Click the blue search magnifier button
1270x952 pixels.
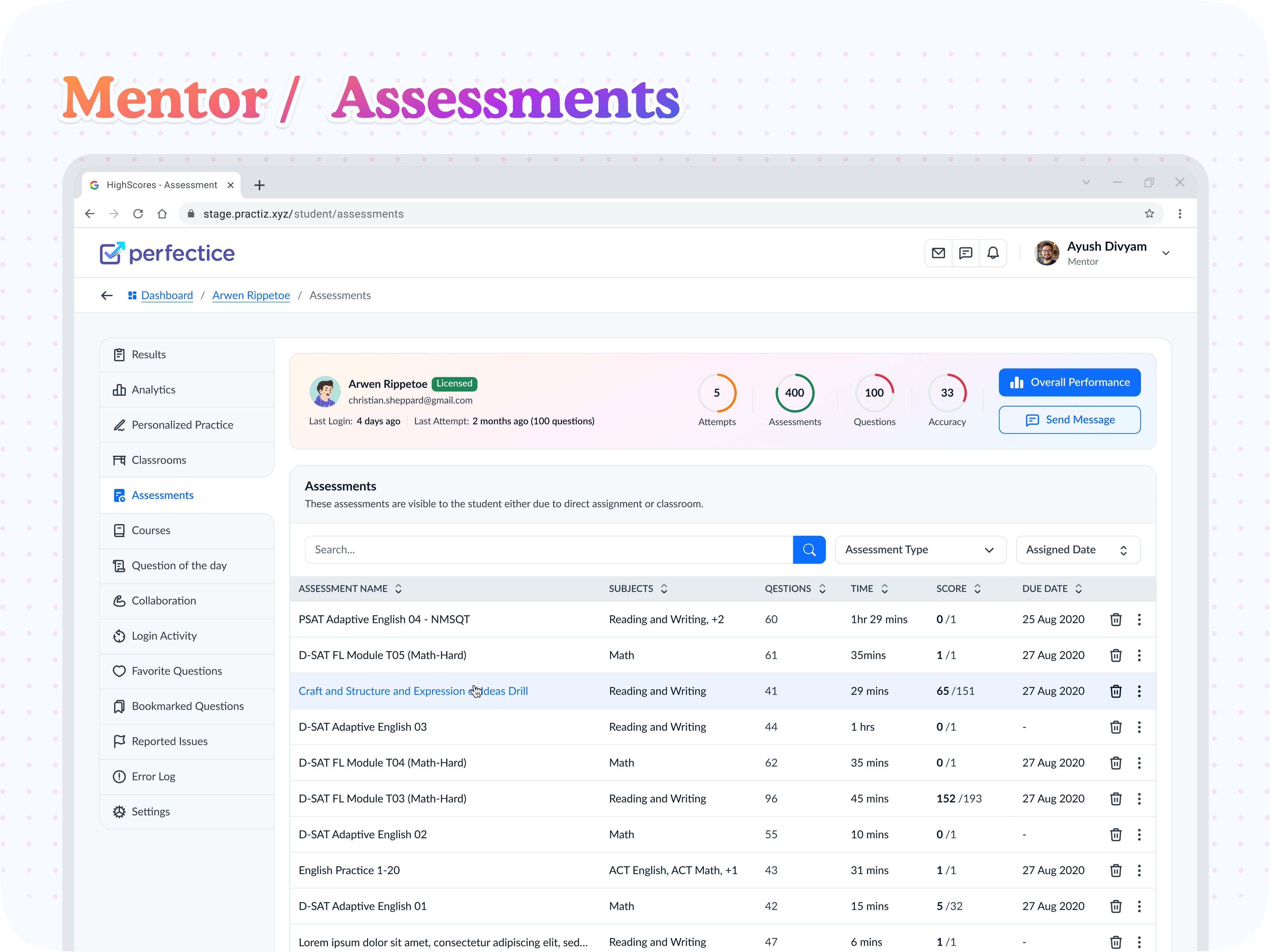pyautogui.click(x=809, y=550)
